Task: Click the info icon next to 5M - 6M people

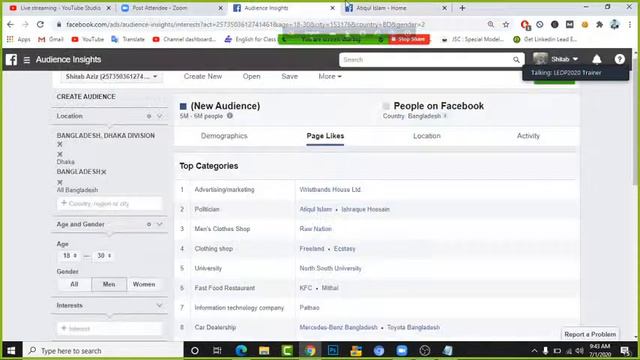Action: click(230, 116)
